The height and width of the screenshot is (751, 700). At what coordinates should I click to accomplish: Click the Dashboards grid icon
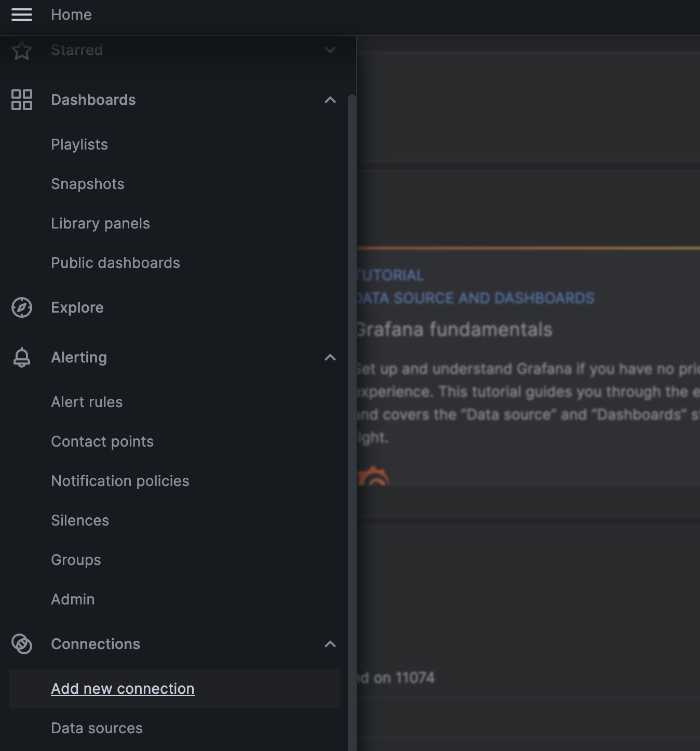[22, 100]
